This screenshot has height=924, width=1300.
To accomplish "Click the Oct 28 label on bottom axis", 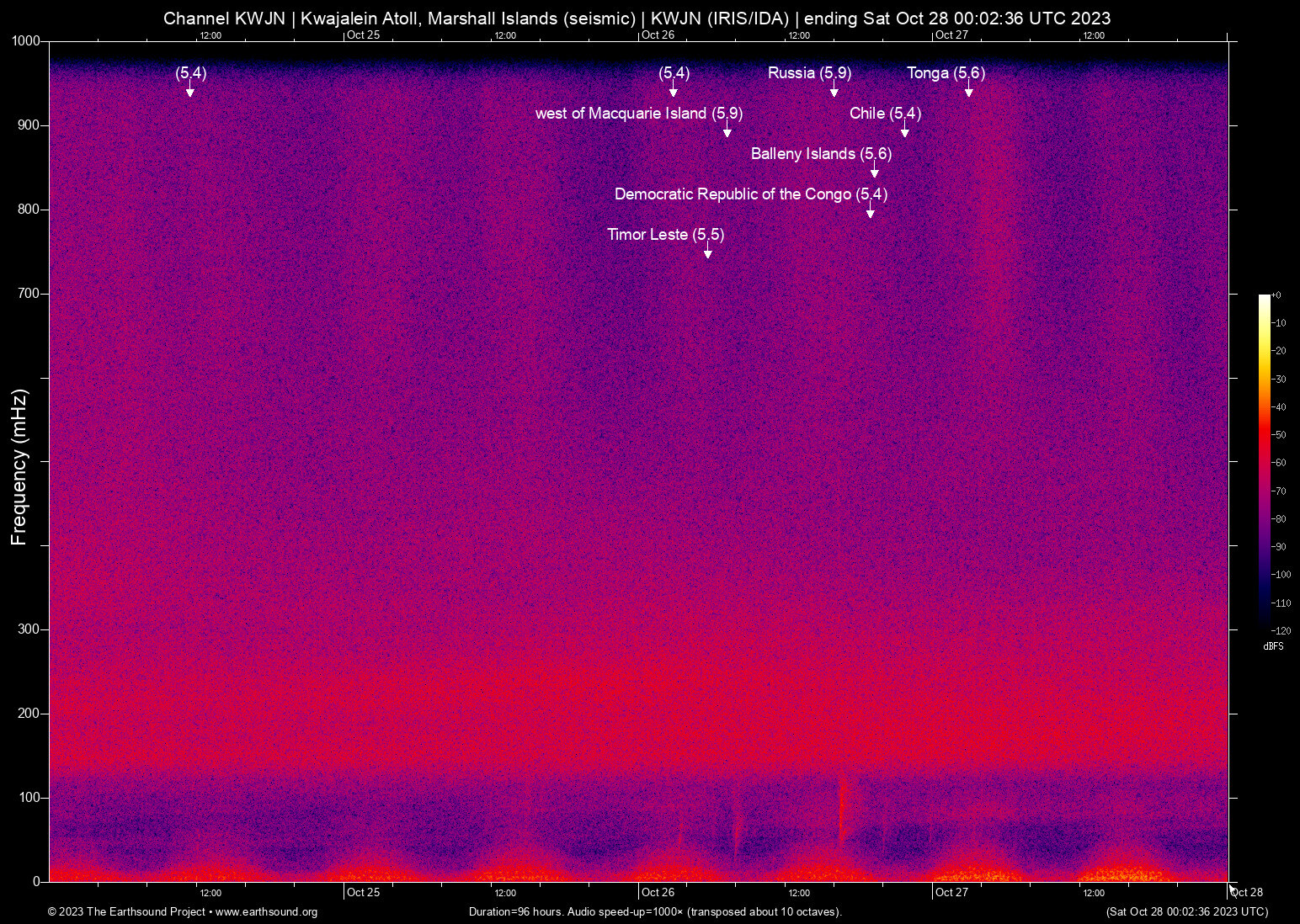I will coord(1246,892).
